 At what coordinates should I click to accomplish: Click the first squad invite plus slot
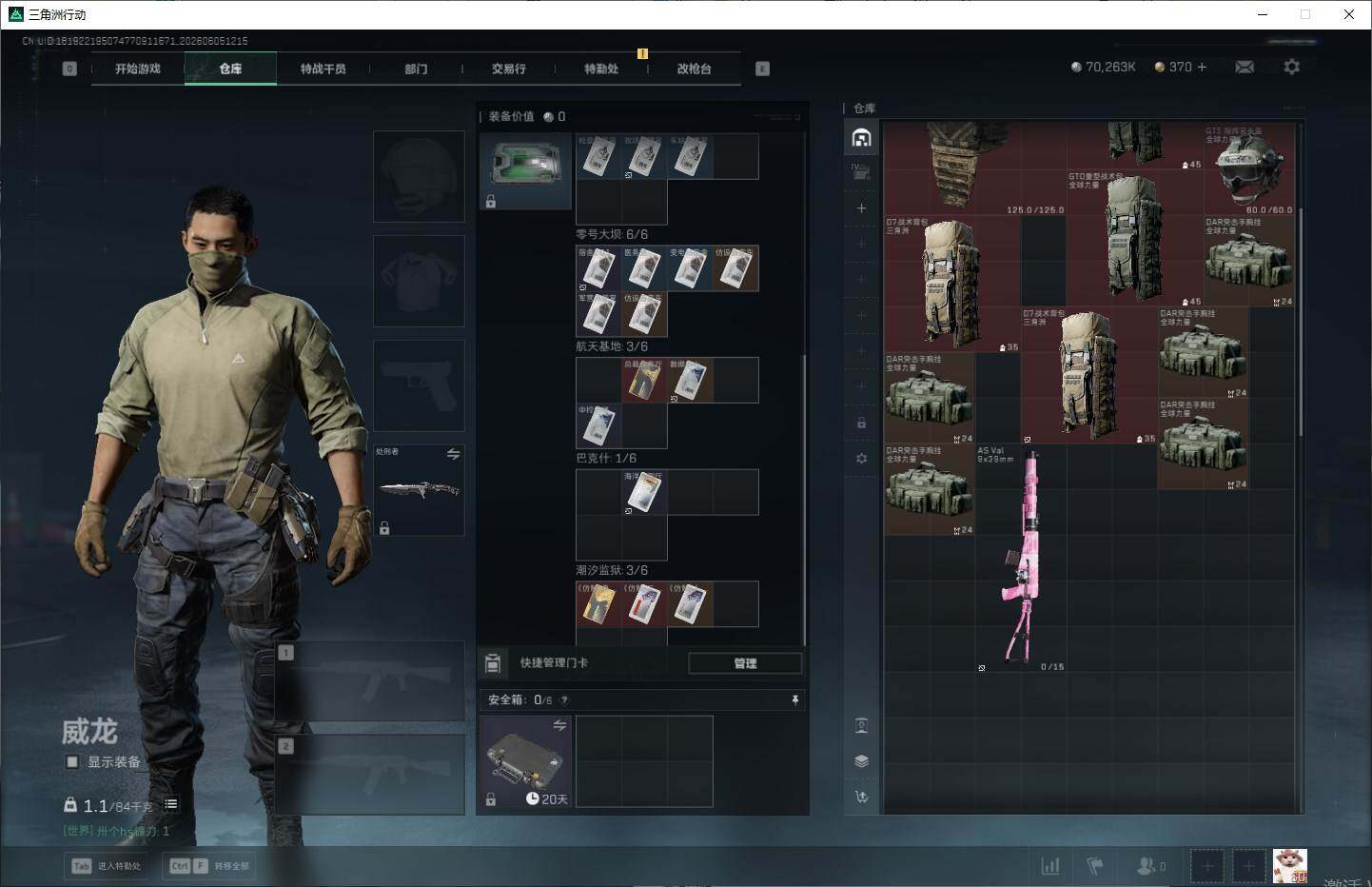[1207, 866]
